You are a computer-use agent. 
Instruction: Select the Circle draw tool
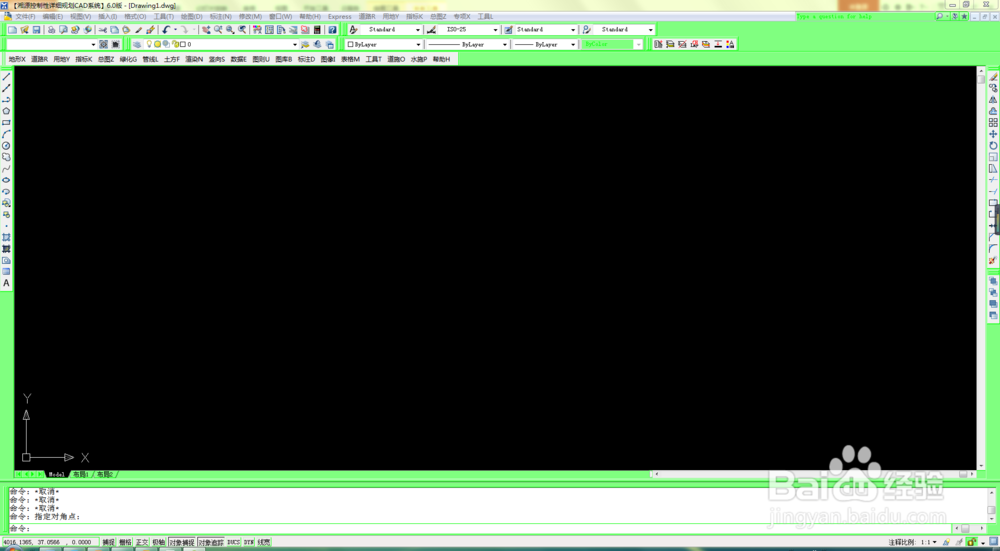tap(6, 145)
